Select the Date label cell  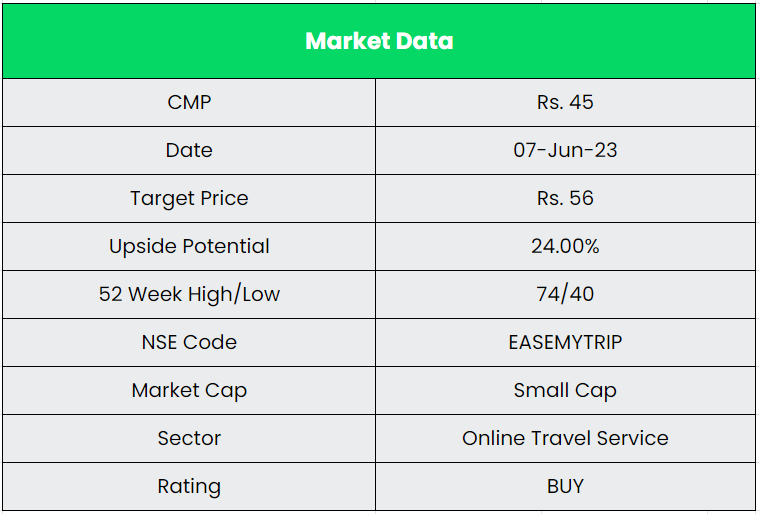189,150
